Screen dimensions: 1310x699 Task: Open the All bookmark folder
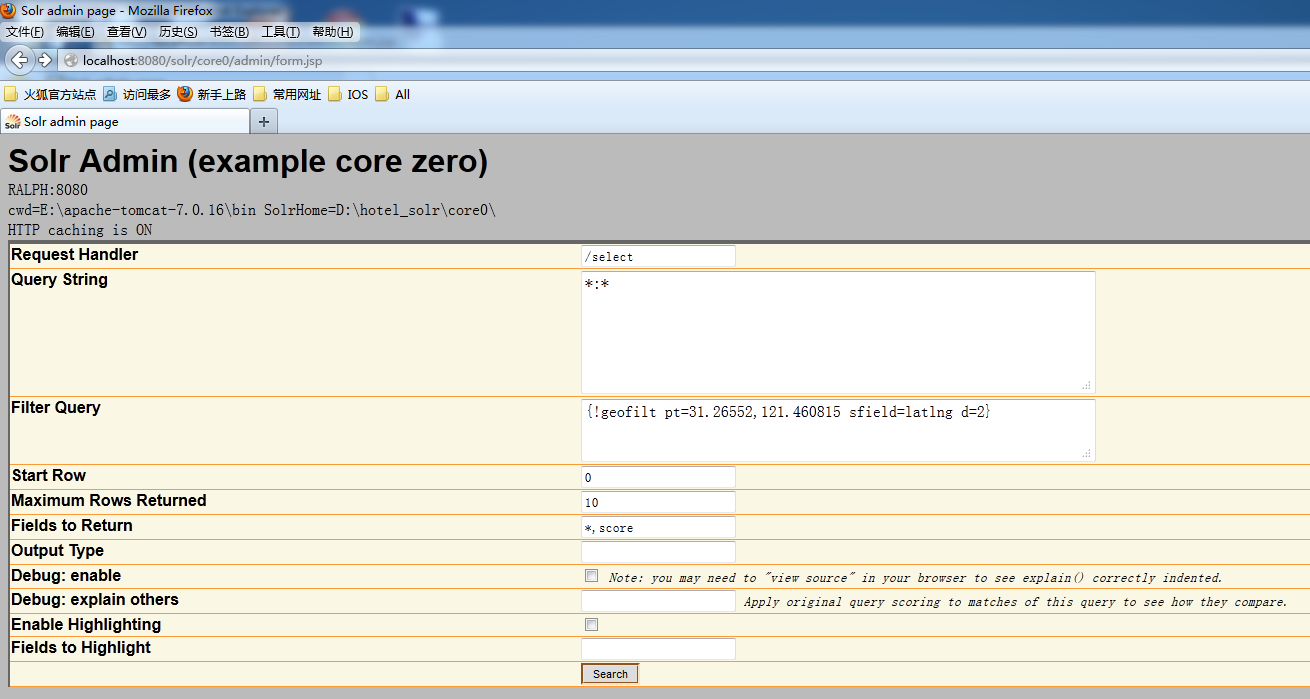pyautogui.click(x=393, y=95)
